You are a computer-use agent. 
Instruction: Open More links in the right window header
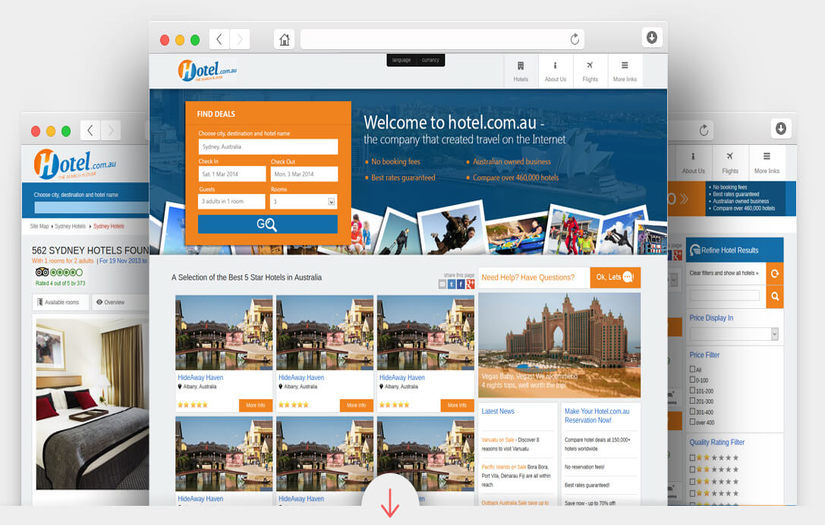point(767,163)
